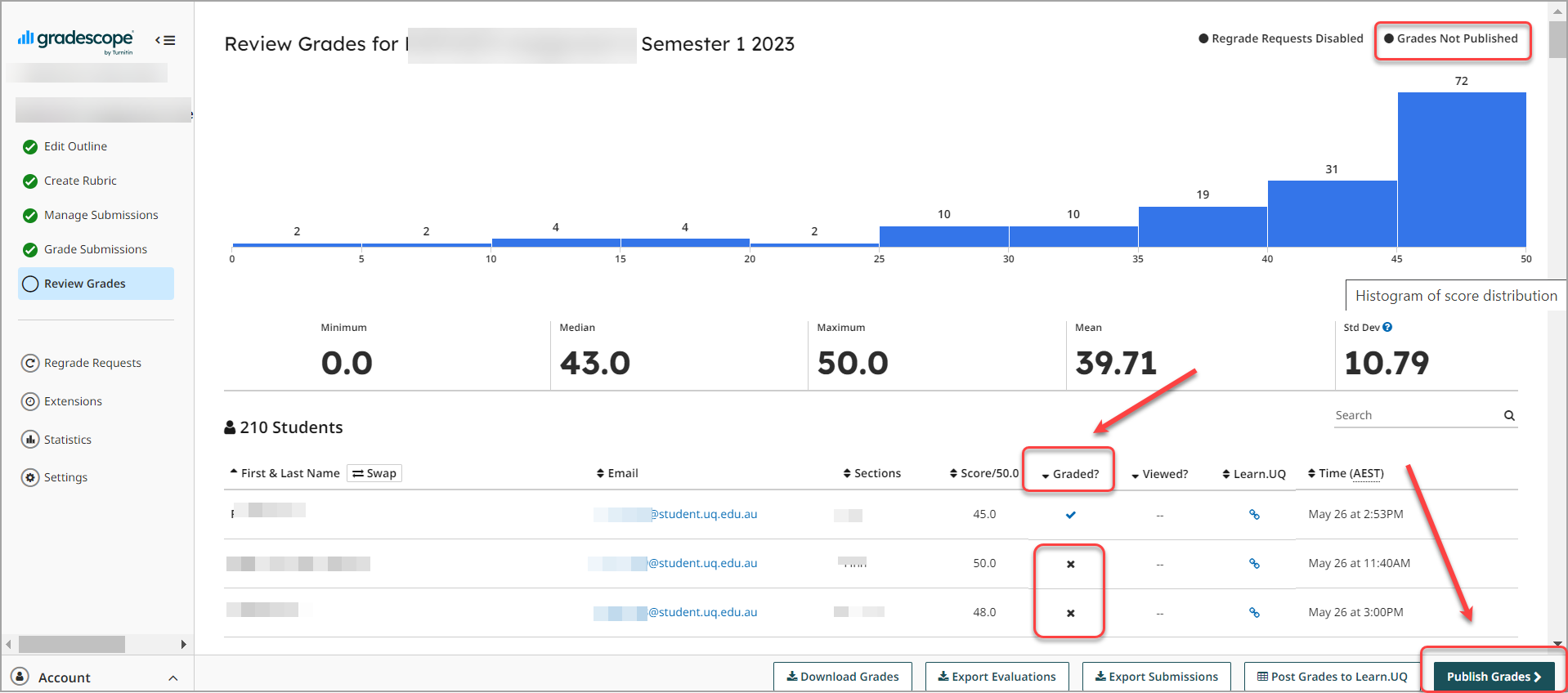Click the graded checkmark in 45.0 row

point(1071,515)
